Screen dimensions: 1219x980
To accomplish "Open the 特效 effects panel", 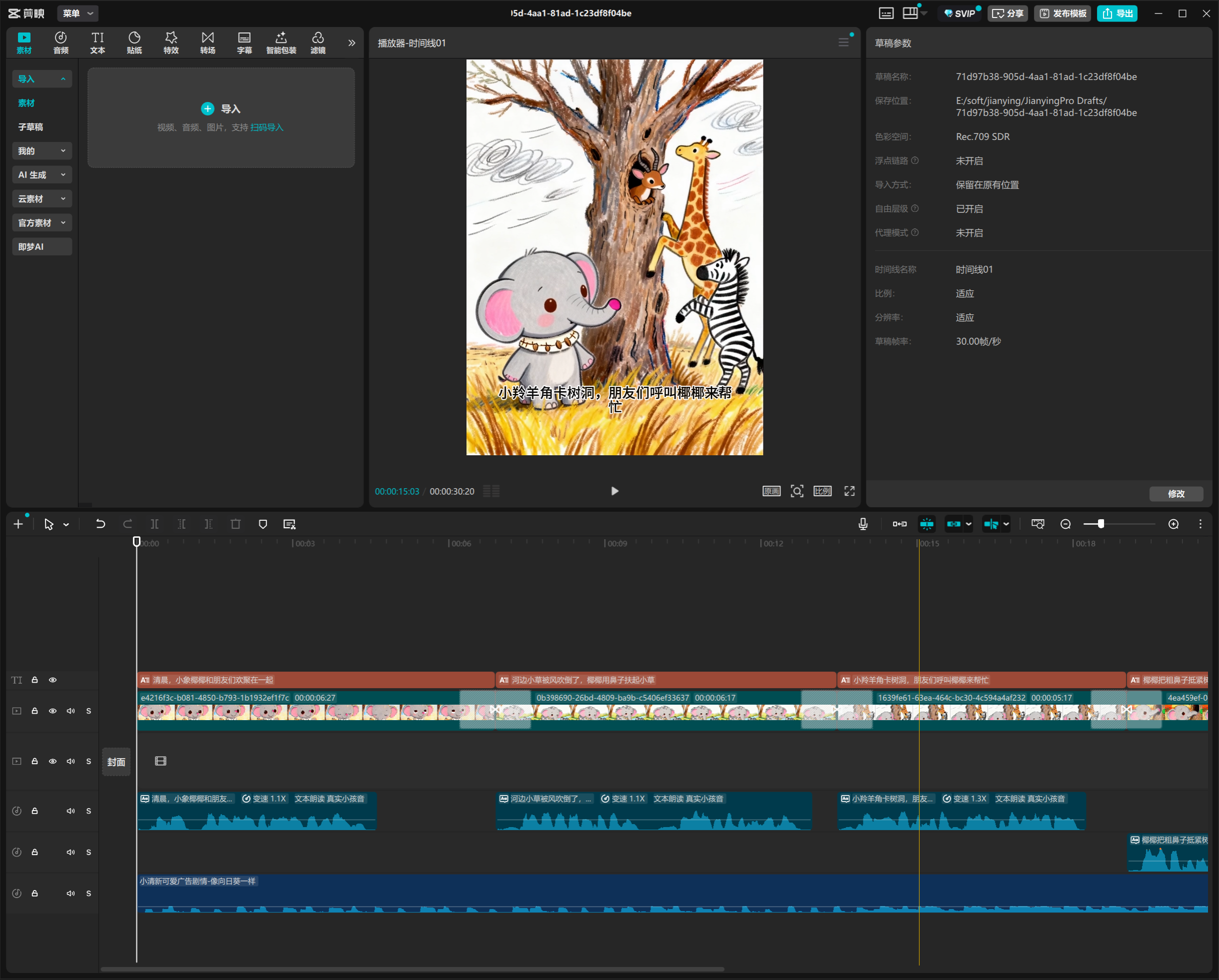I will pos(171,43).
